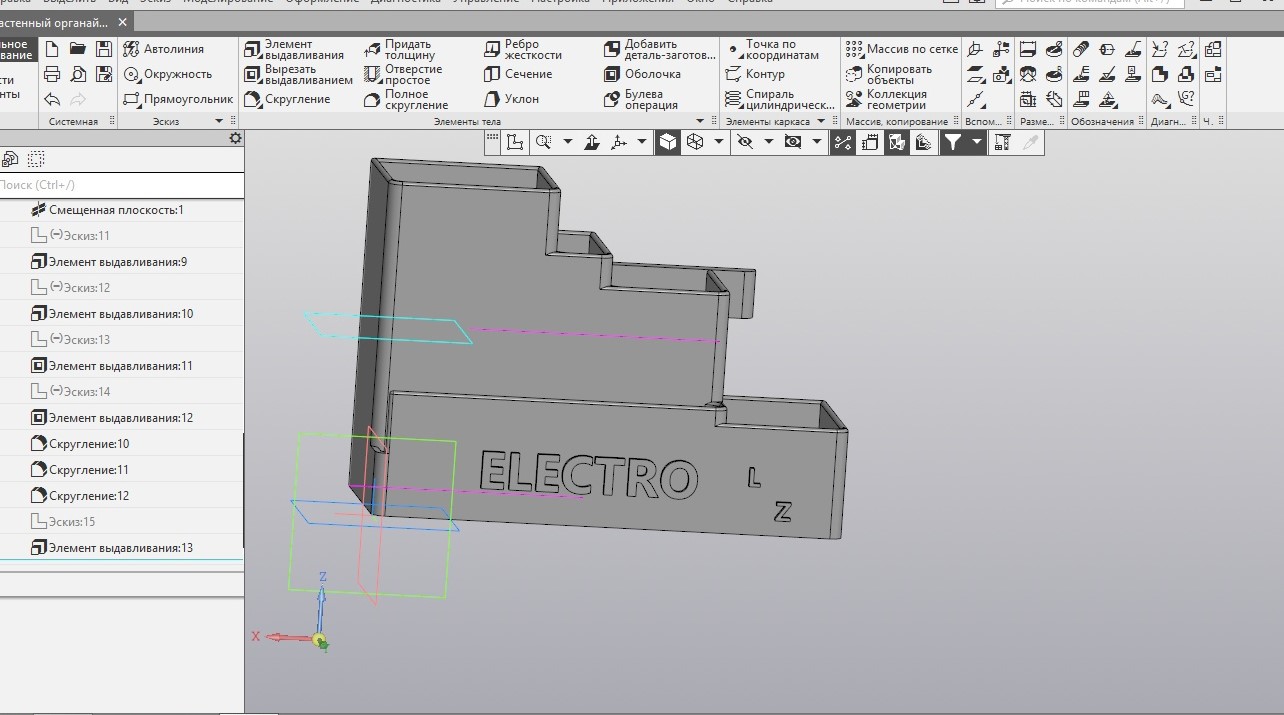Image resolution: width=1284 pixels, height=715 pixels.
Task: Toggle the shaded display mode cube icon
Action: tap(666, 141)
